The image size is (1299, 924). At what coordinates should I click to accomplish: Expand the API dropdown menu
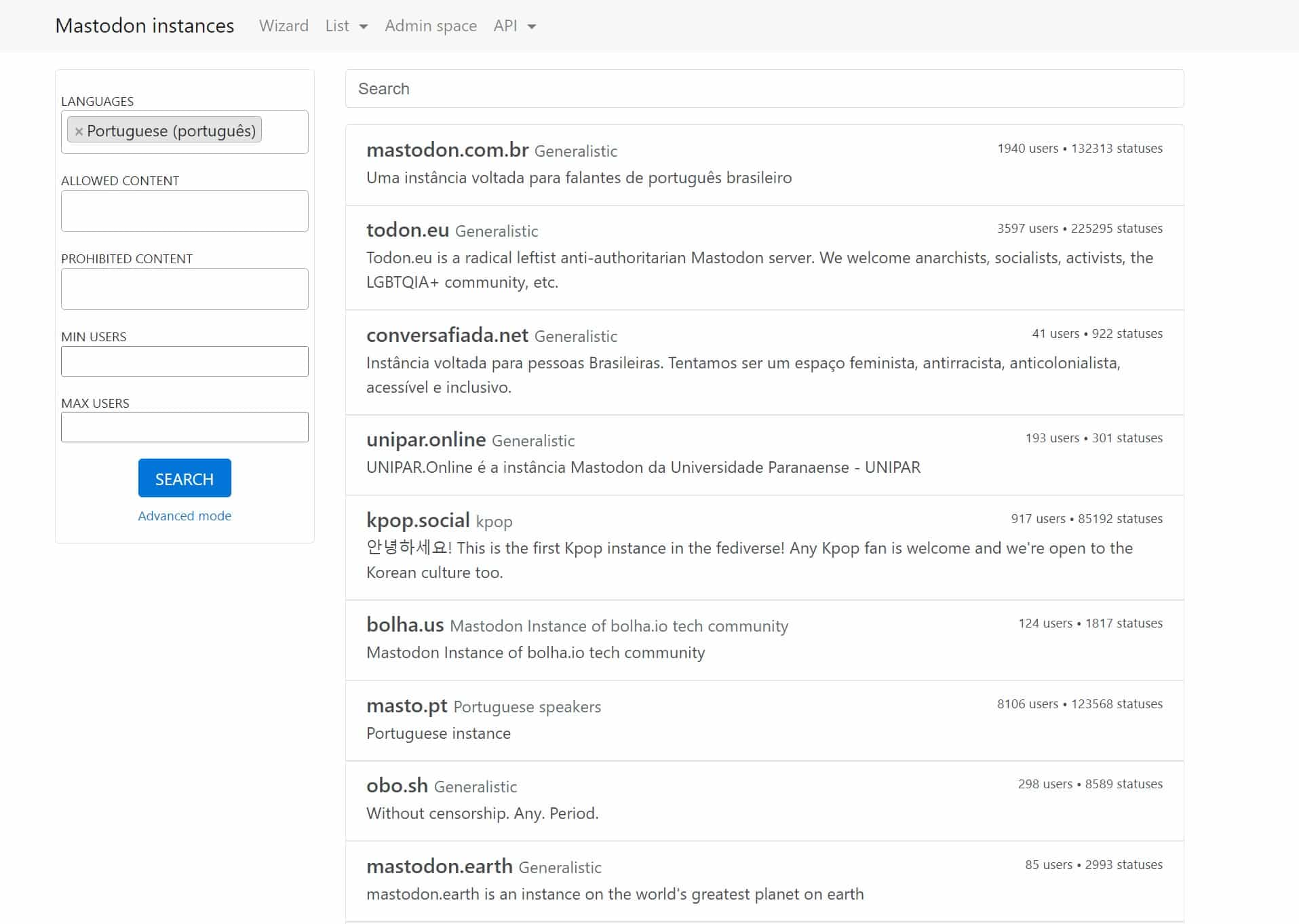point(514,26)
